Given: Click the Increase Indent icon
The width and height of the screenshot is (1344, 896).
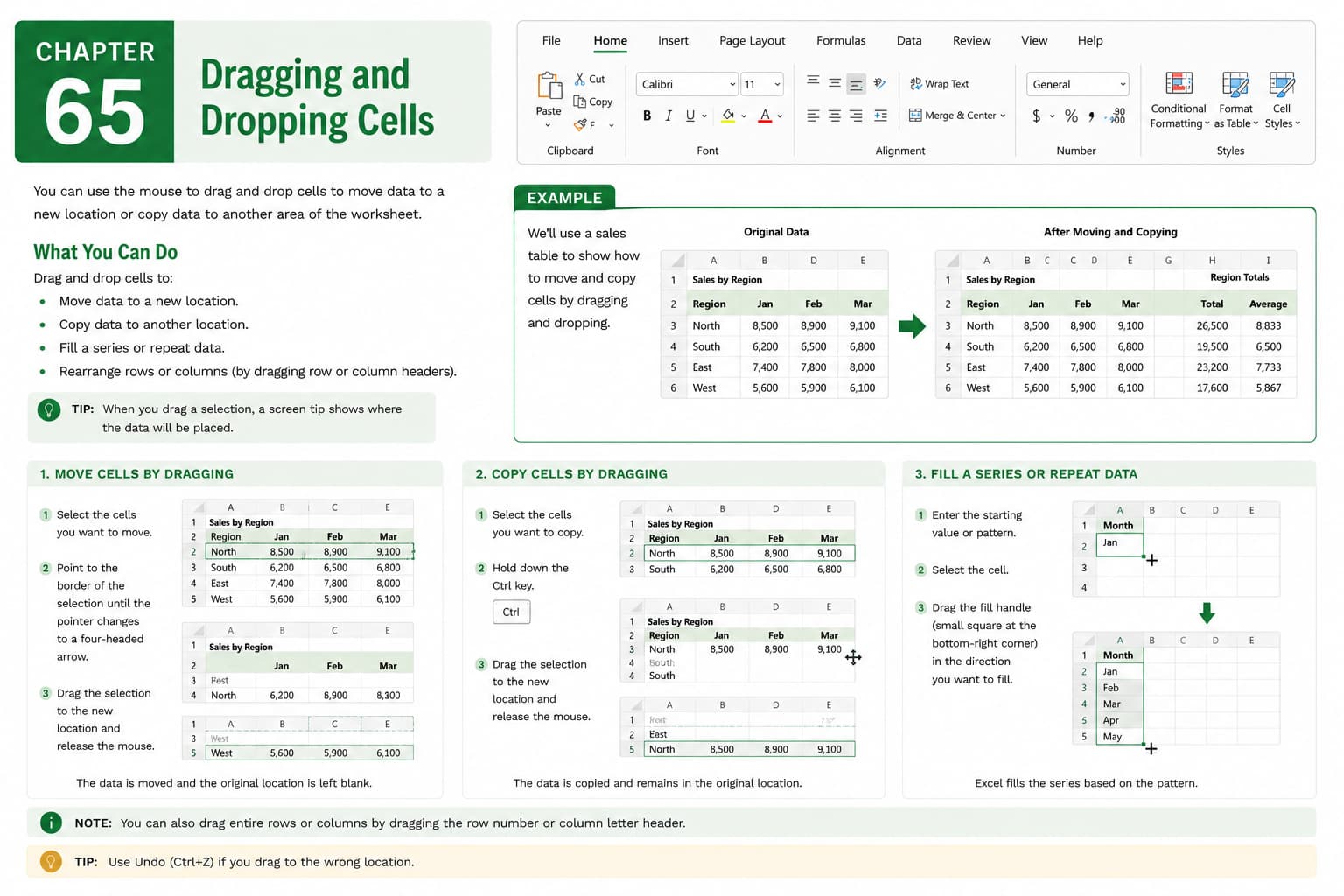Looking at the screenshot, I should pyautogui.click(x=880, y=115).
